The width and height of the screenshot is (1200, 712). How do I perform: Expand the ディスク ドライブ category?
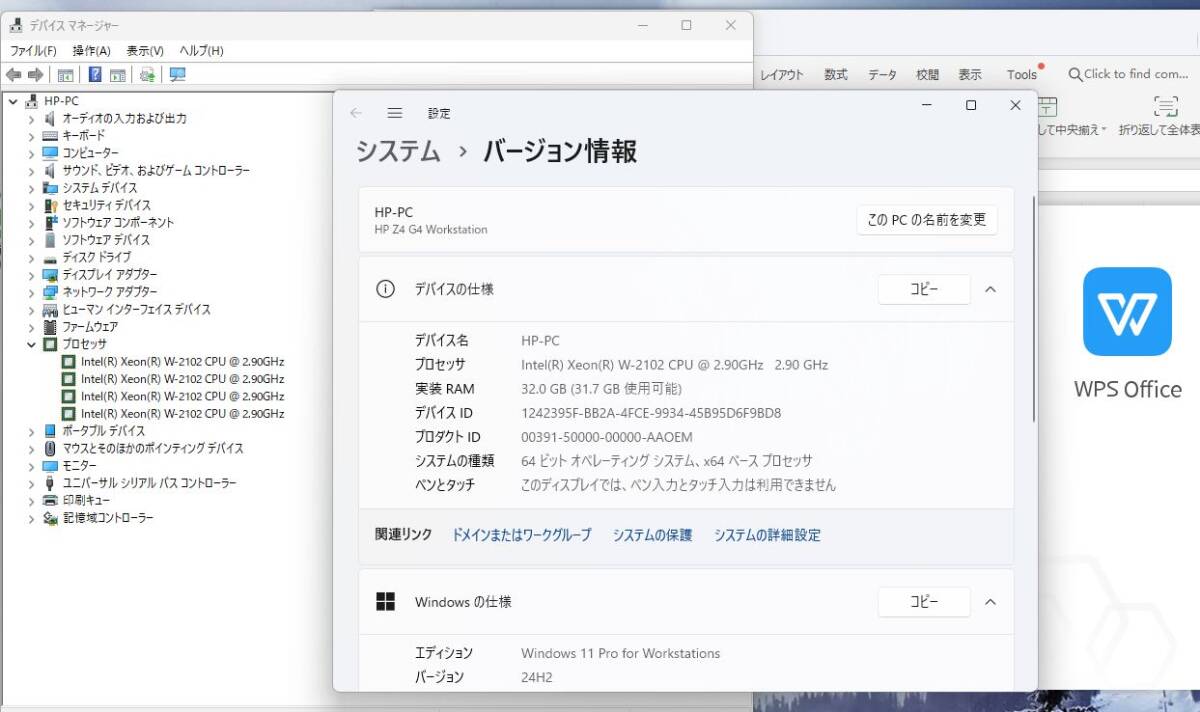point(31,257)
